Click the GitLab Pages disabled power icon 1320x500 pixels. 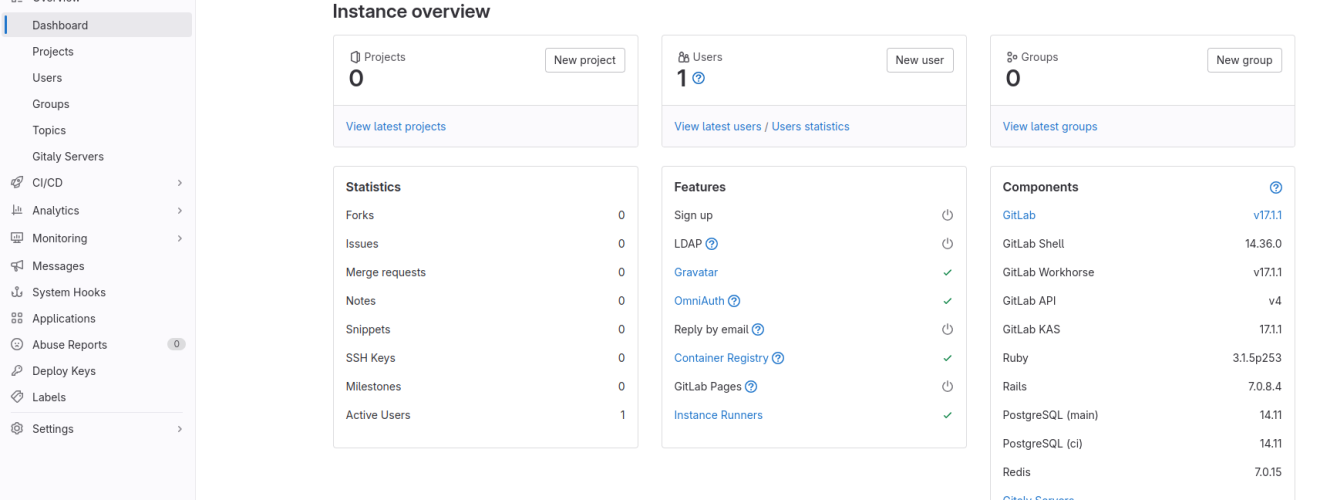[948, 387]
